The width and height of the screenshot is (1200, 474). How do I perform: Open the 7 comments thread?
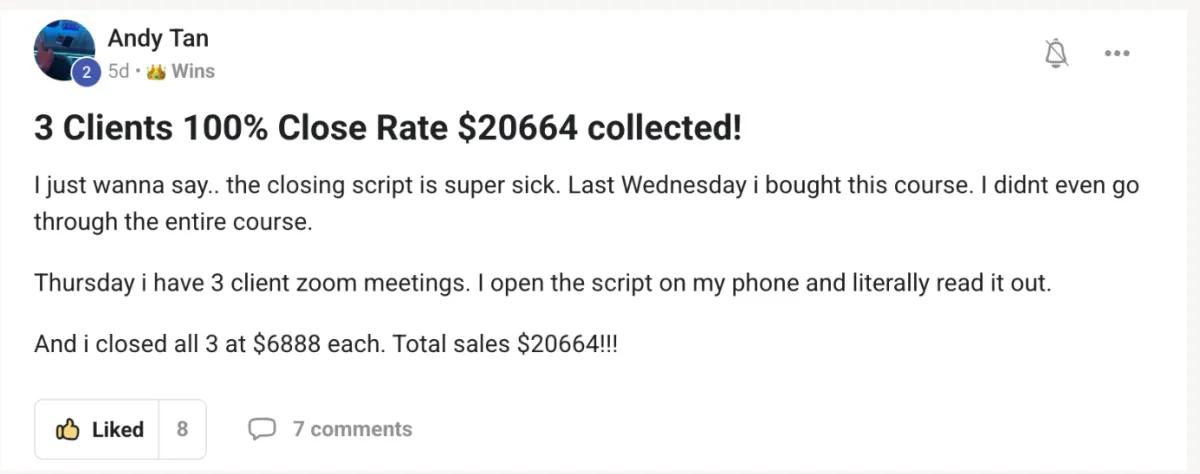pyautogui.click(x=351, y=429)
